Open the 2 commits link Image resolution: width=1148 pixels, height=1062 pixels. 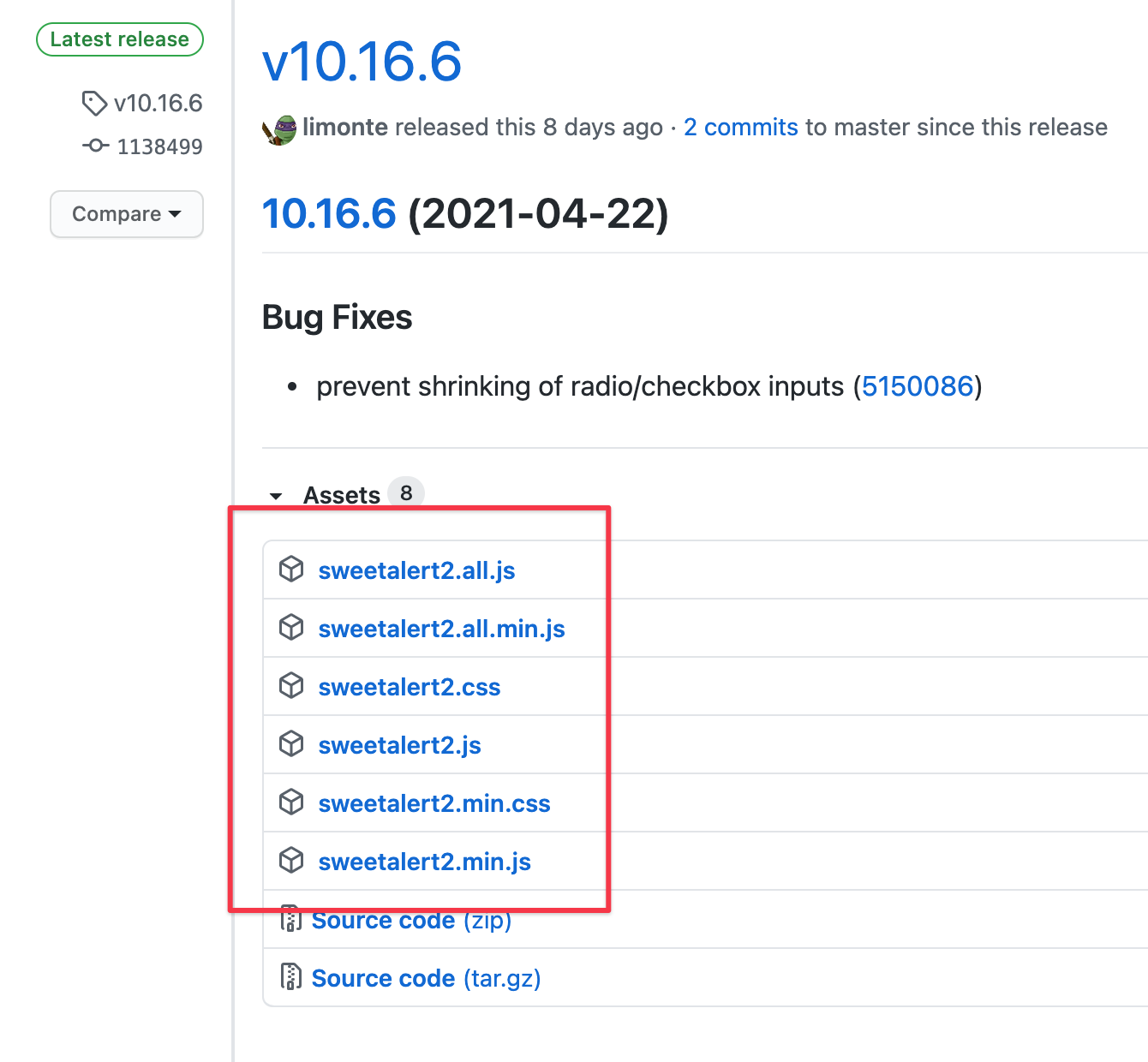740,127
